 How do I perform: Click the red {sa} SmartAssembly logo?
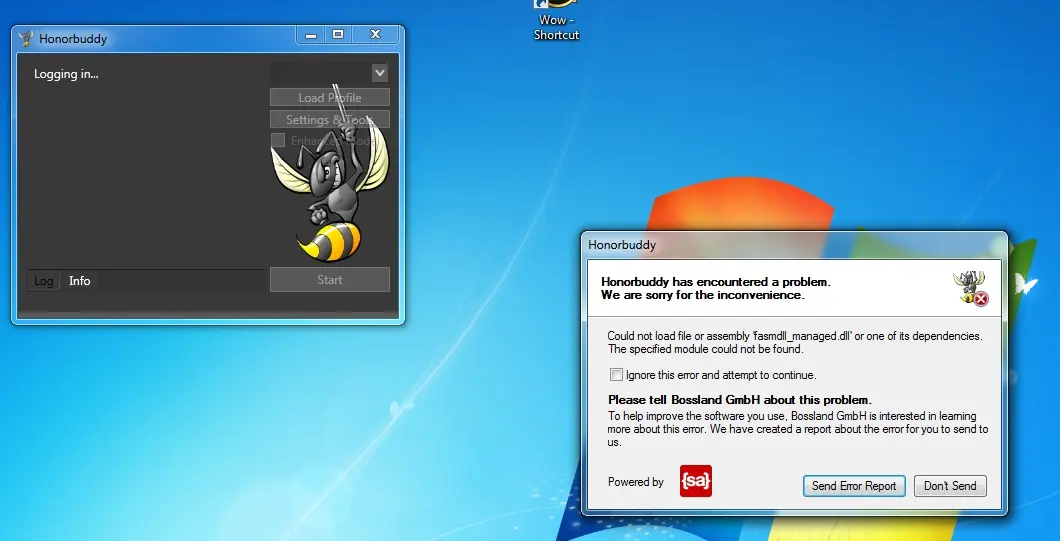point(696,481)
